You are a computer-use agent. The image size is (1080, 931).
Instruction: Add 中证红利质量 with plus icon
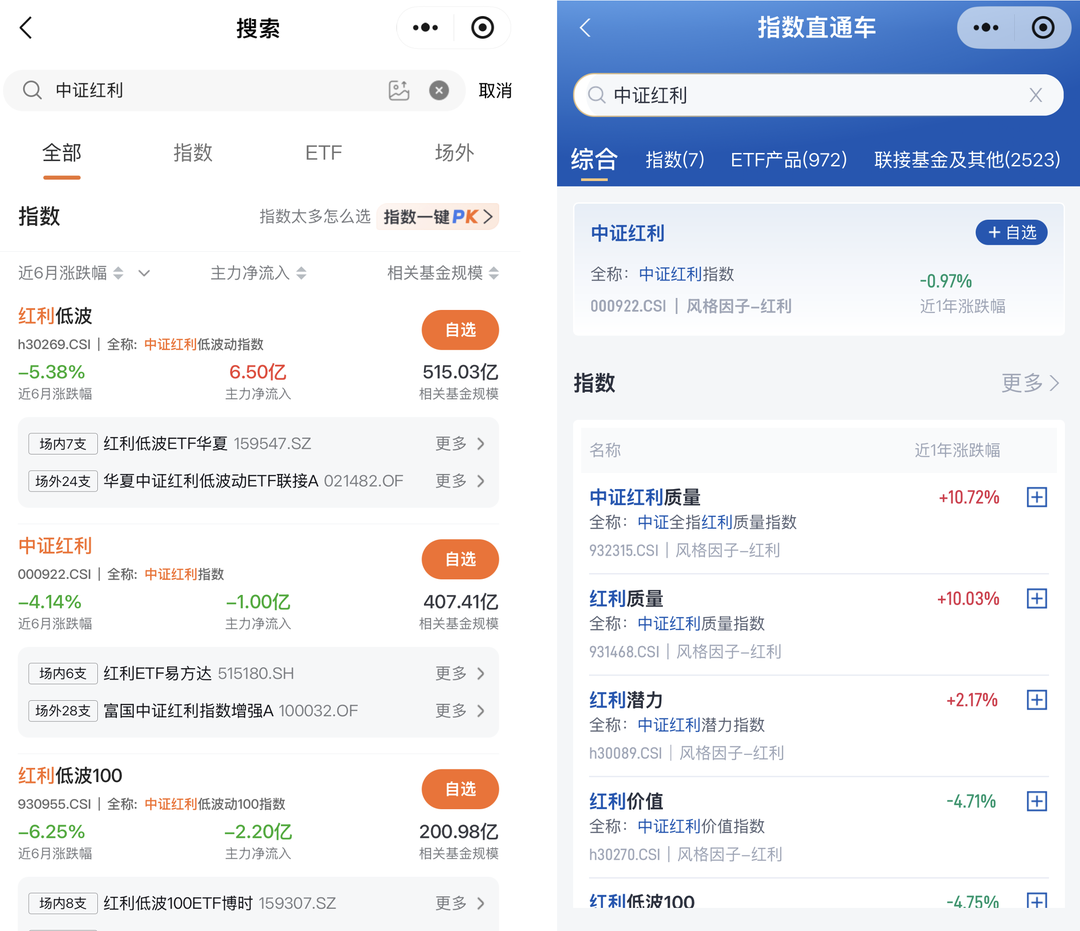tap(1037, 496)
